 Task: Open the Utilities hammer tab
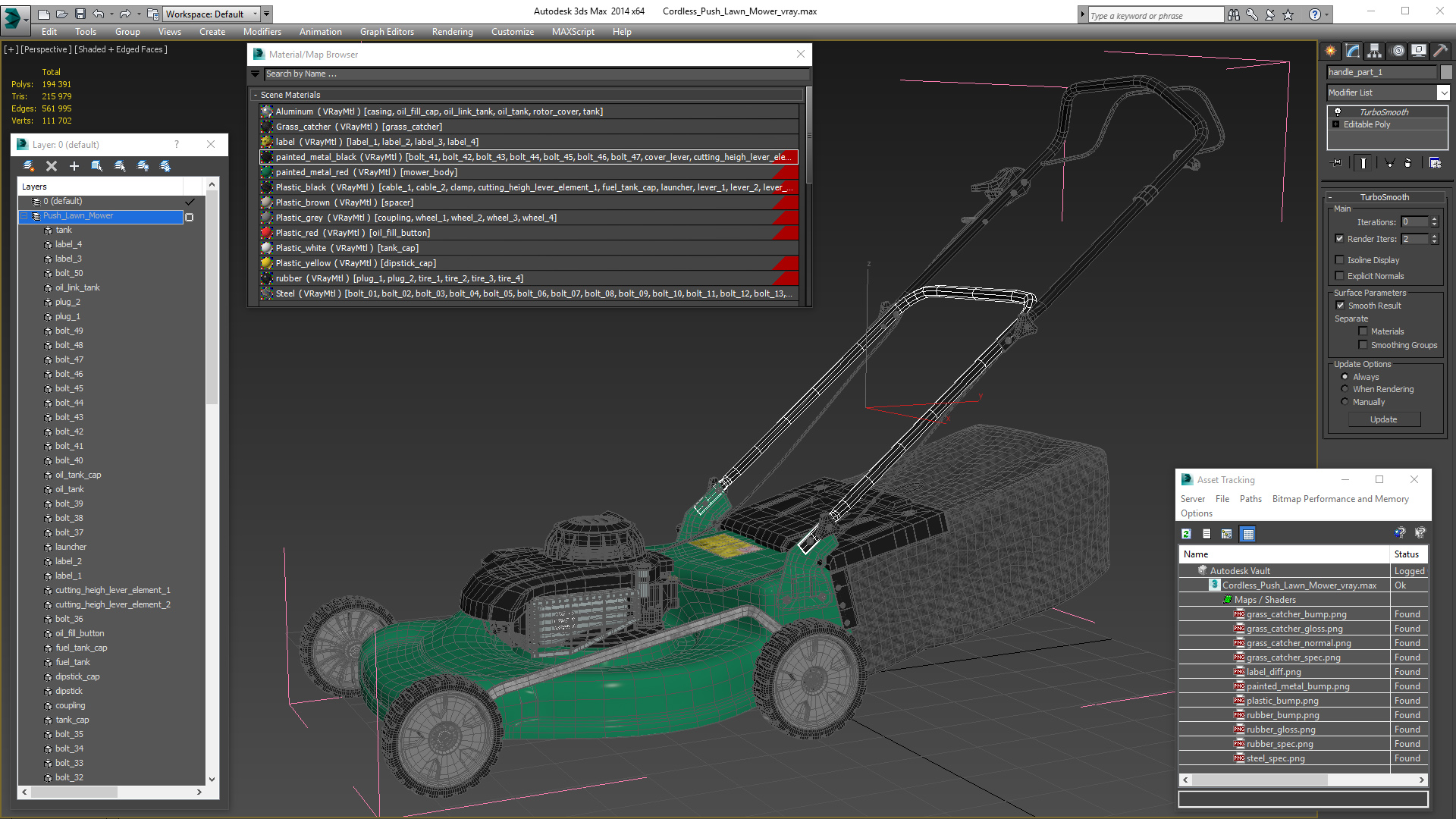(1441, 51)
